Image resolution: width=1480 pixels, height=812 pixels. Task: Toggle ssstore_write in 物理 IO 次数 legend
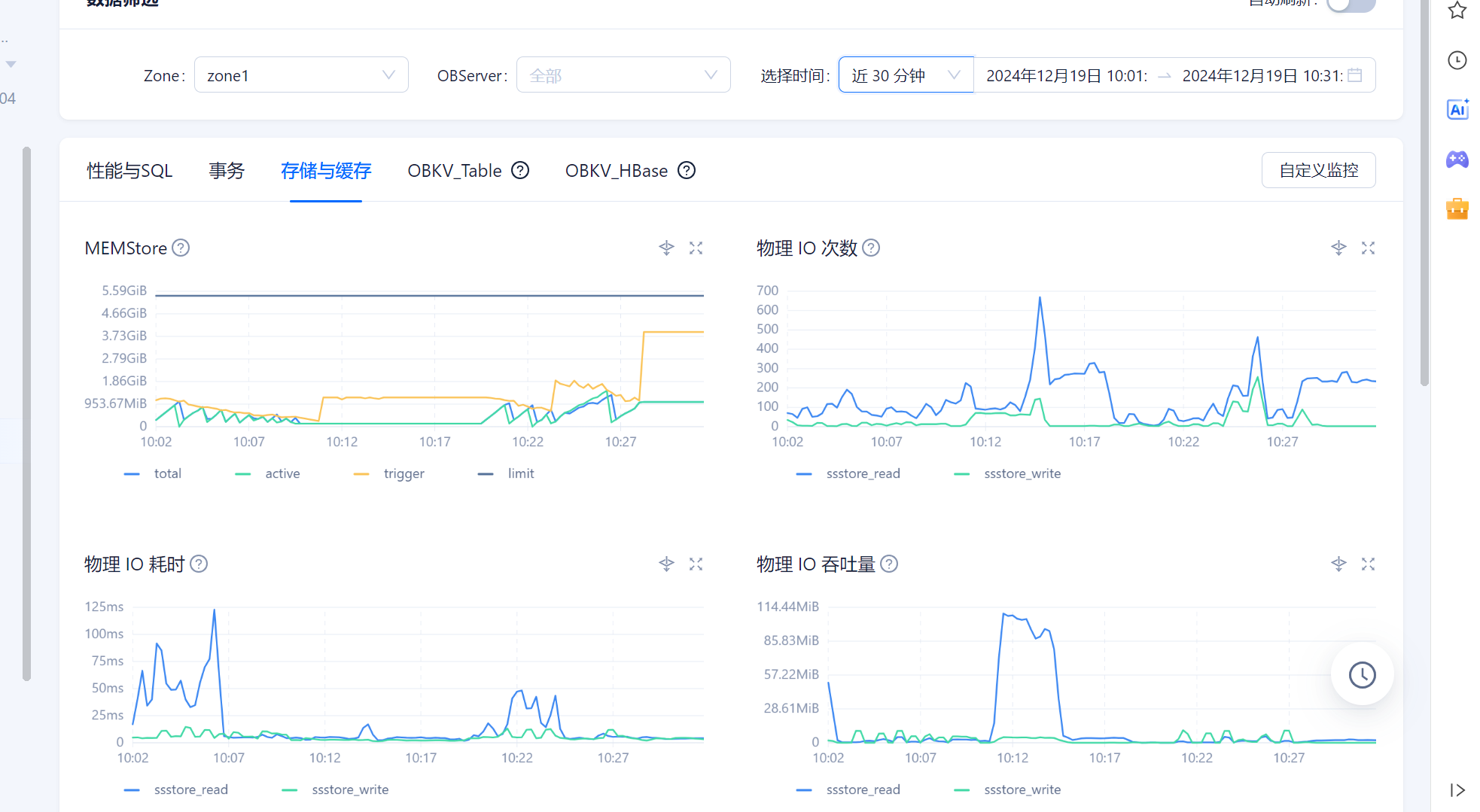click(x=1007, y=473)
